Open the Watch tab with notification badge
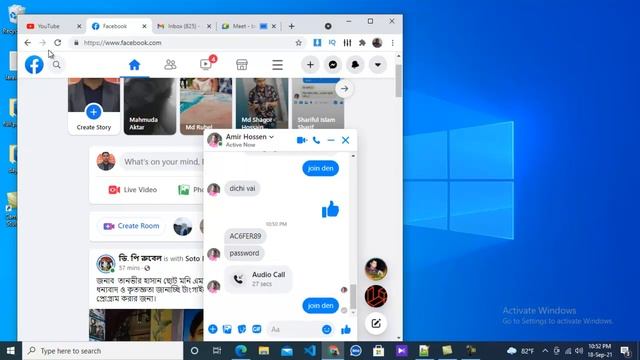The height and width of the screenshot is (360, 640). [x=206, y=64]
